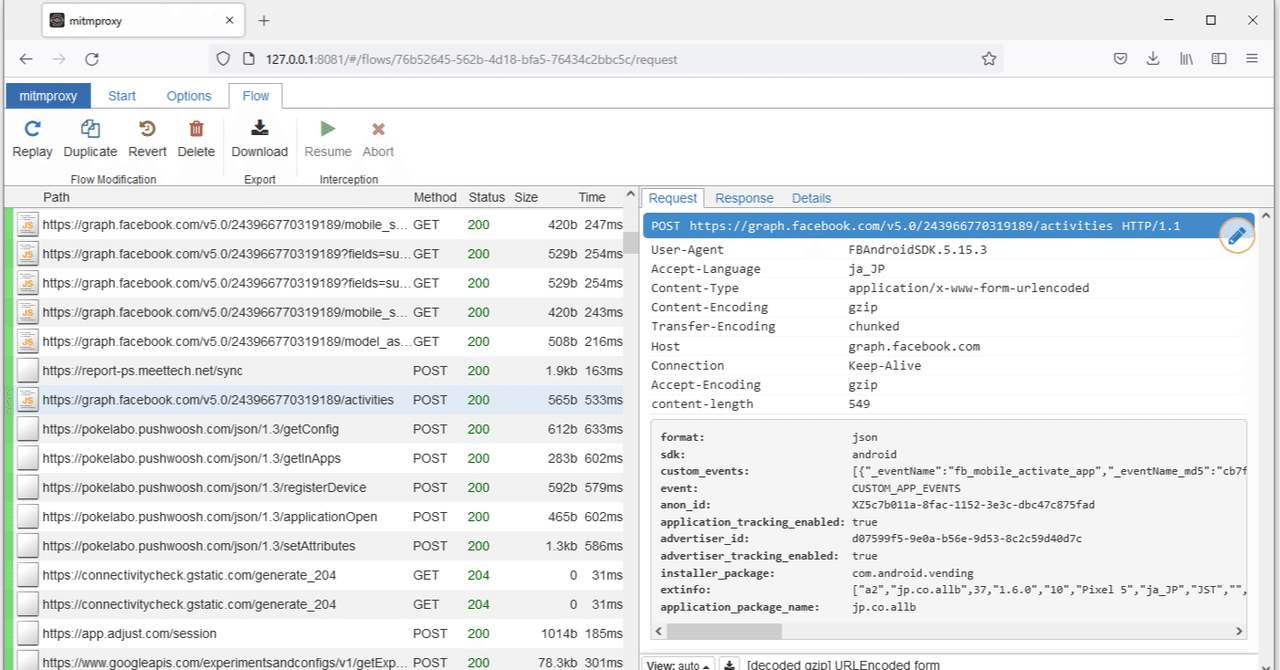This screenshot has width=1280, height=670.
Task: Click the form data scroll right arrow
Action: tap(1240, 631)
